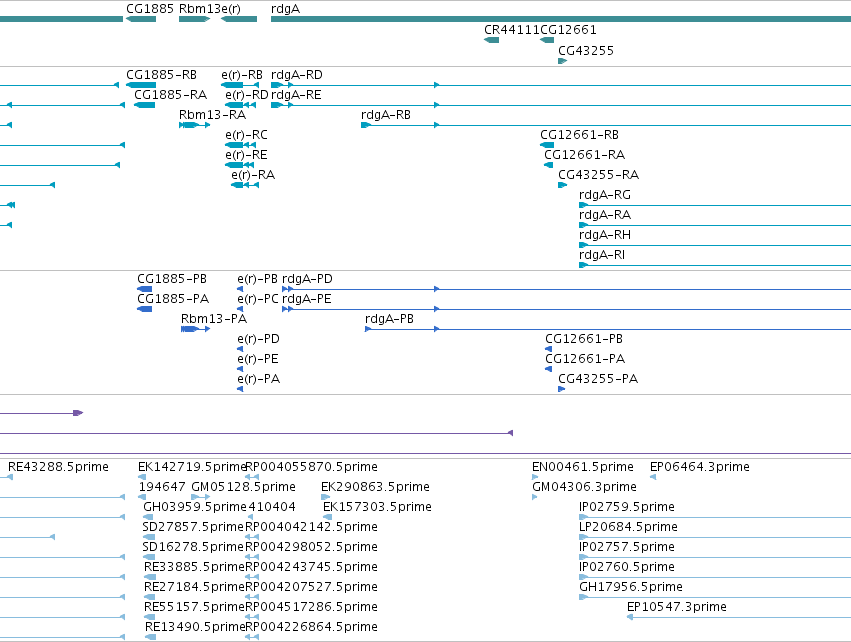Select EST RE43288.5prime
This screenshot has width=851, height=642.
(x=58, y=467)
